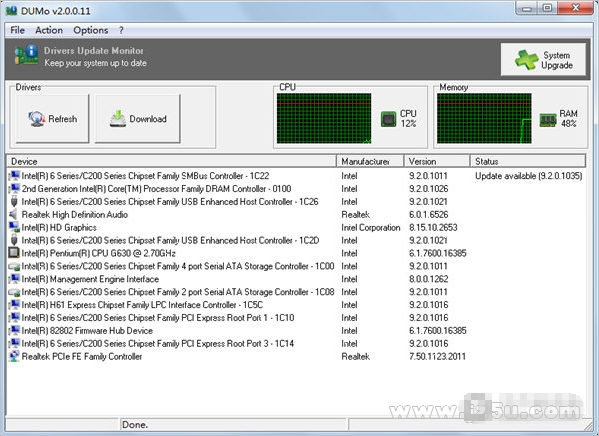Sort by the Status column header
599x436 pixels.
coord(528,161)
